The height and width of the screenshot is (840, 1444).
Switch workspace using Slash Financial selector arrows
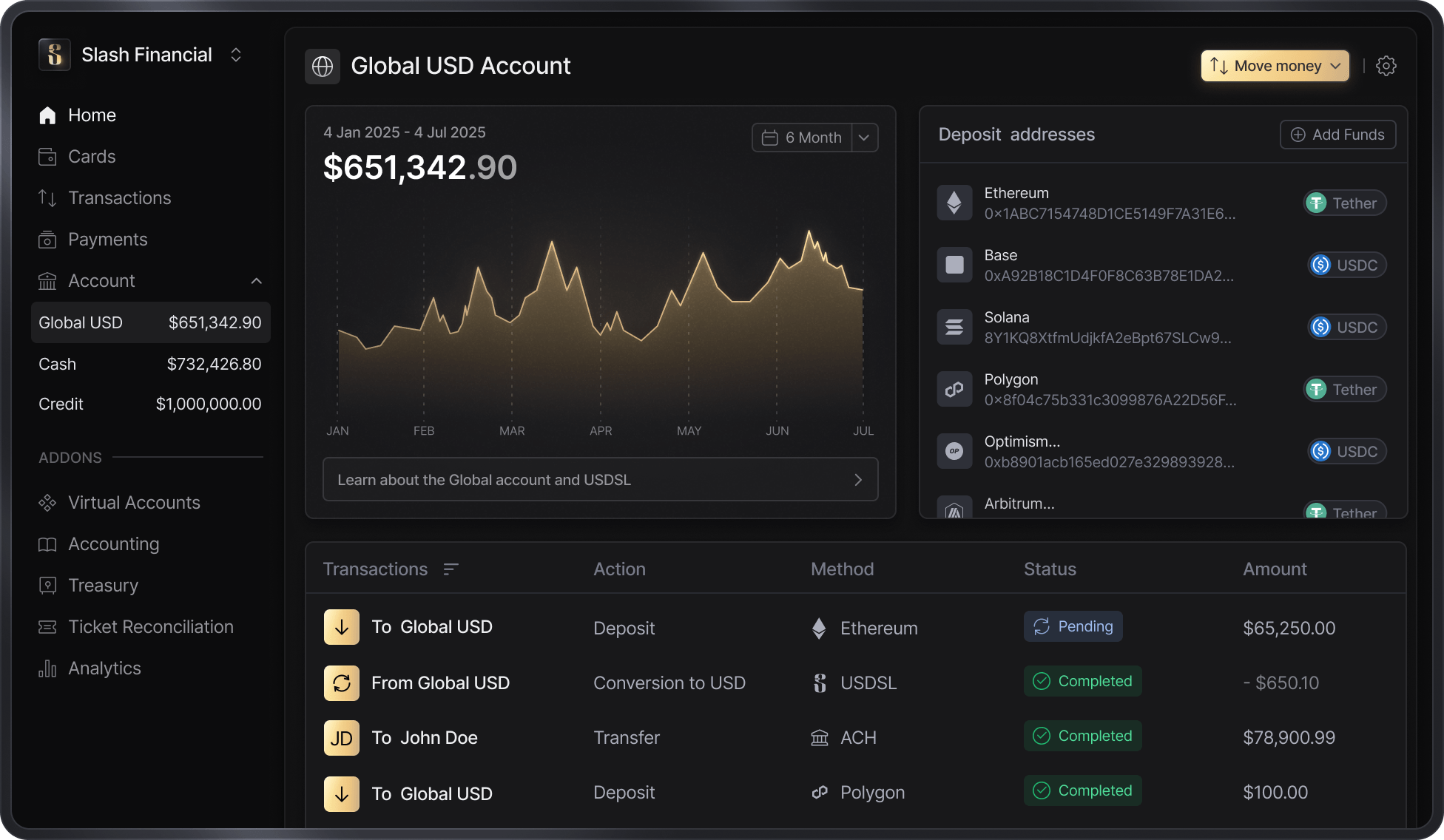pyautogui.click(x=236, y=55)
